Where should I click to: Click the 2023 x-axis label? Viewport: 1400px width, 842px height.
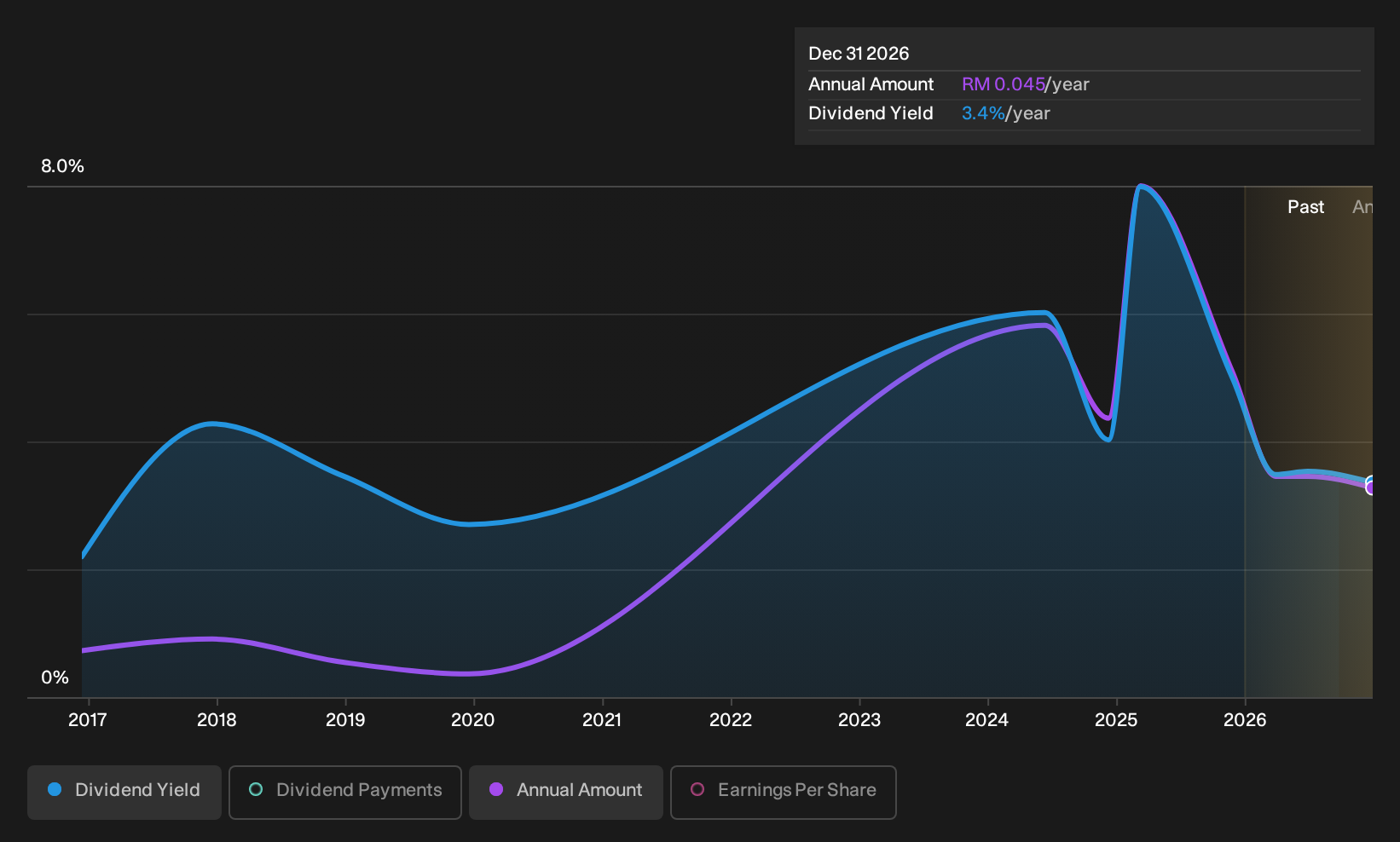click(x=859, y=720)
